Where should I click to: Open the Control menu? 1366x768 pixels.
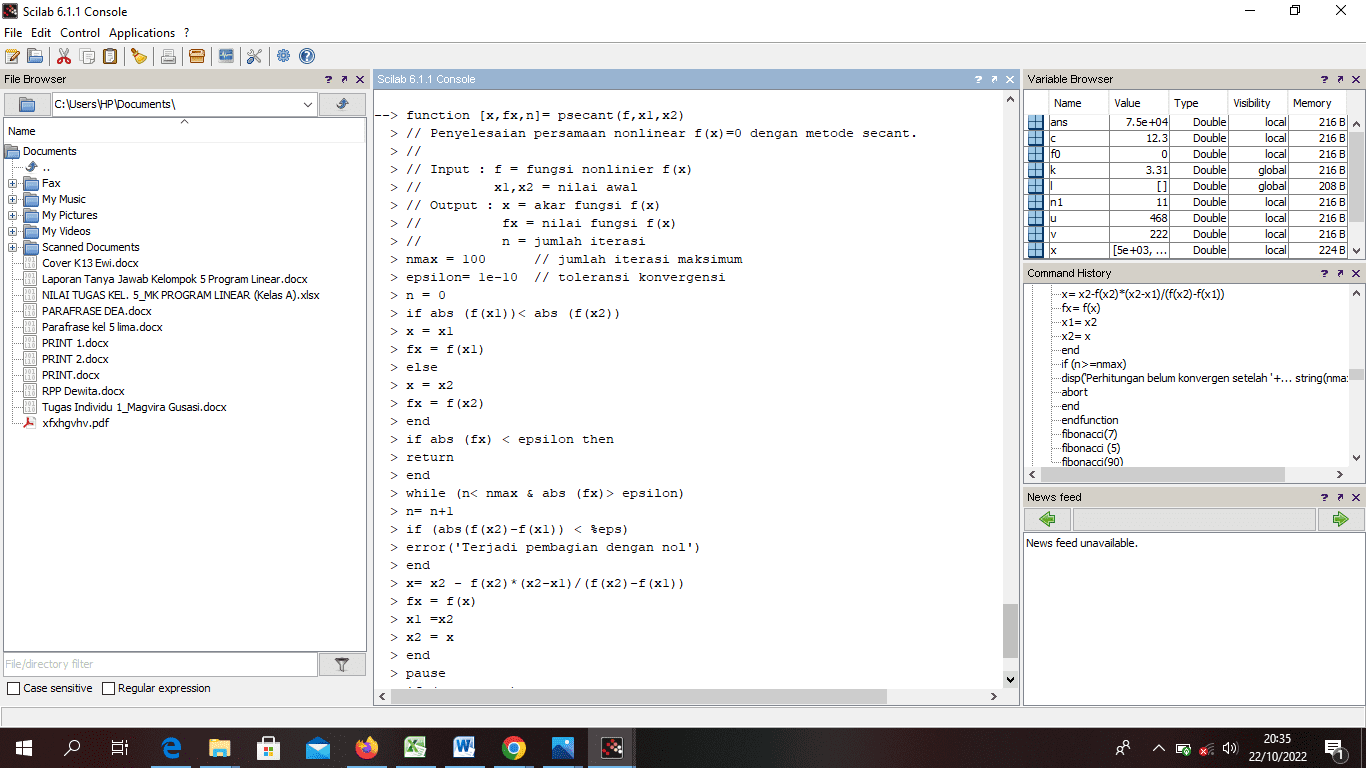click(80, 33)
